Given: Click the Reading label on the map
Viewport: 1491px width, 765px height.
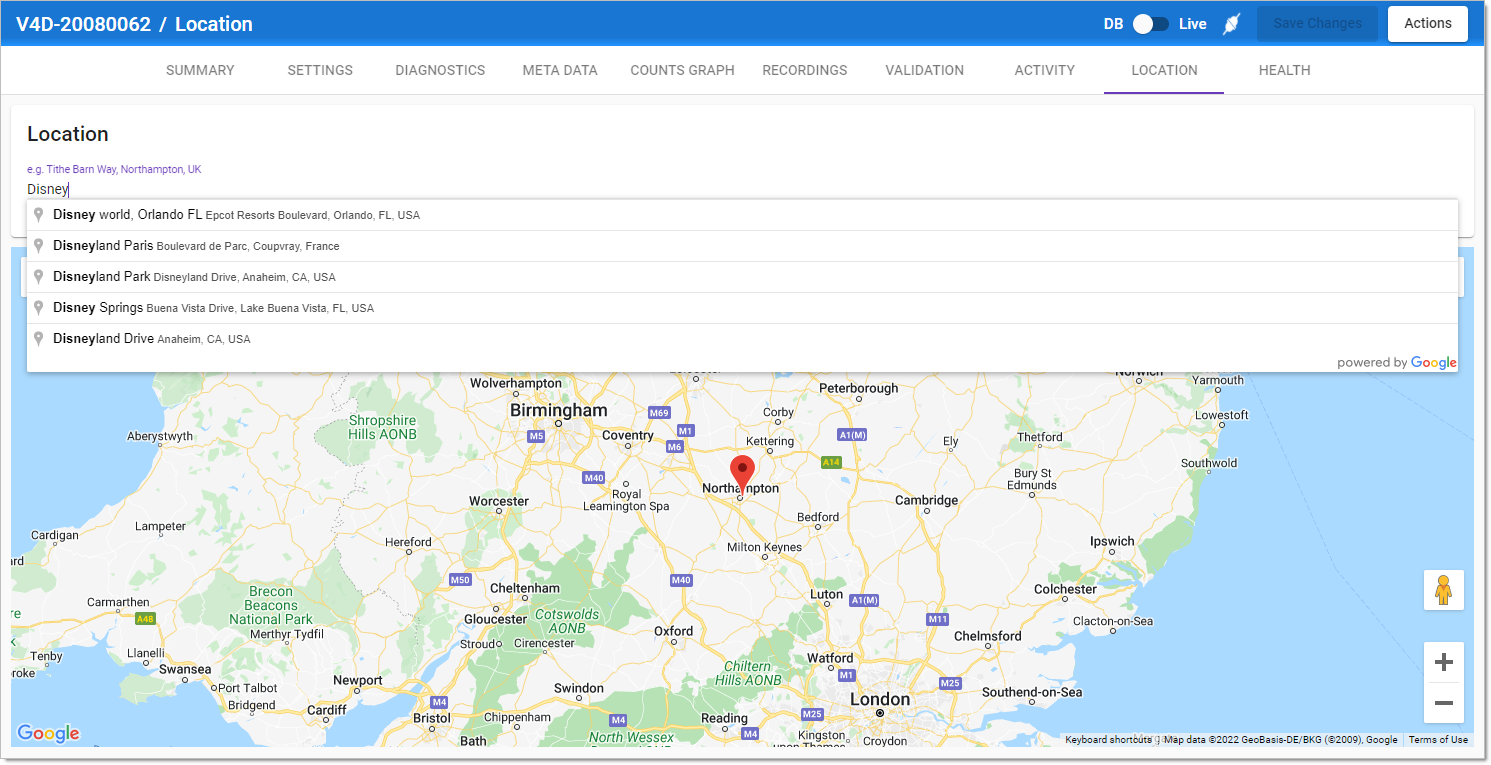Looking at the screenshot, I should coord(724,718).
